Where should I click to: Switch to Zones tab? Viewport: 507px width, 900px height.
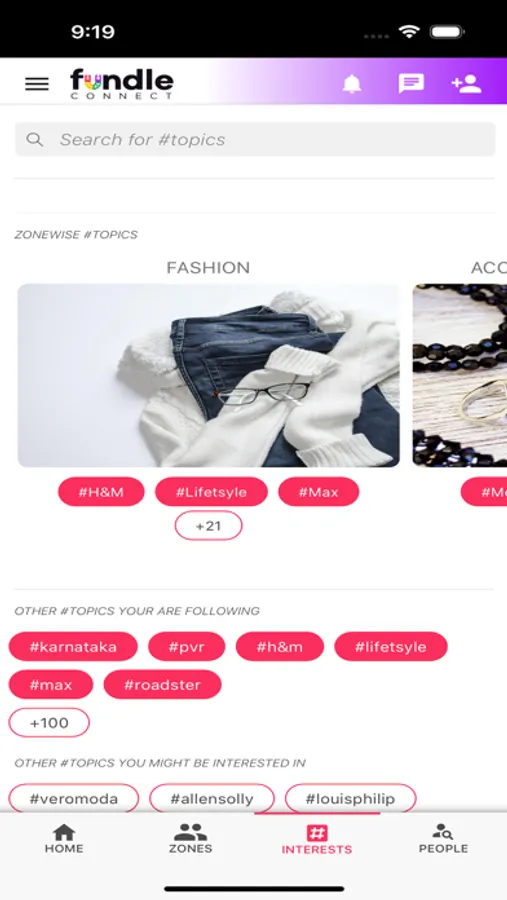click(x=191, y=839)
